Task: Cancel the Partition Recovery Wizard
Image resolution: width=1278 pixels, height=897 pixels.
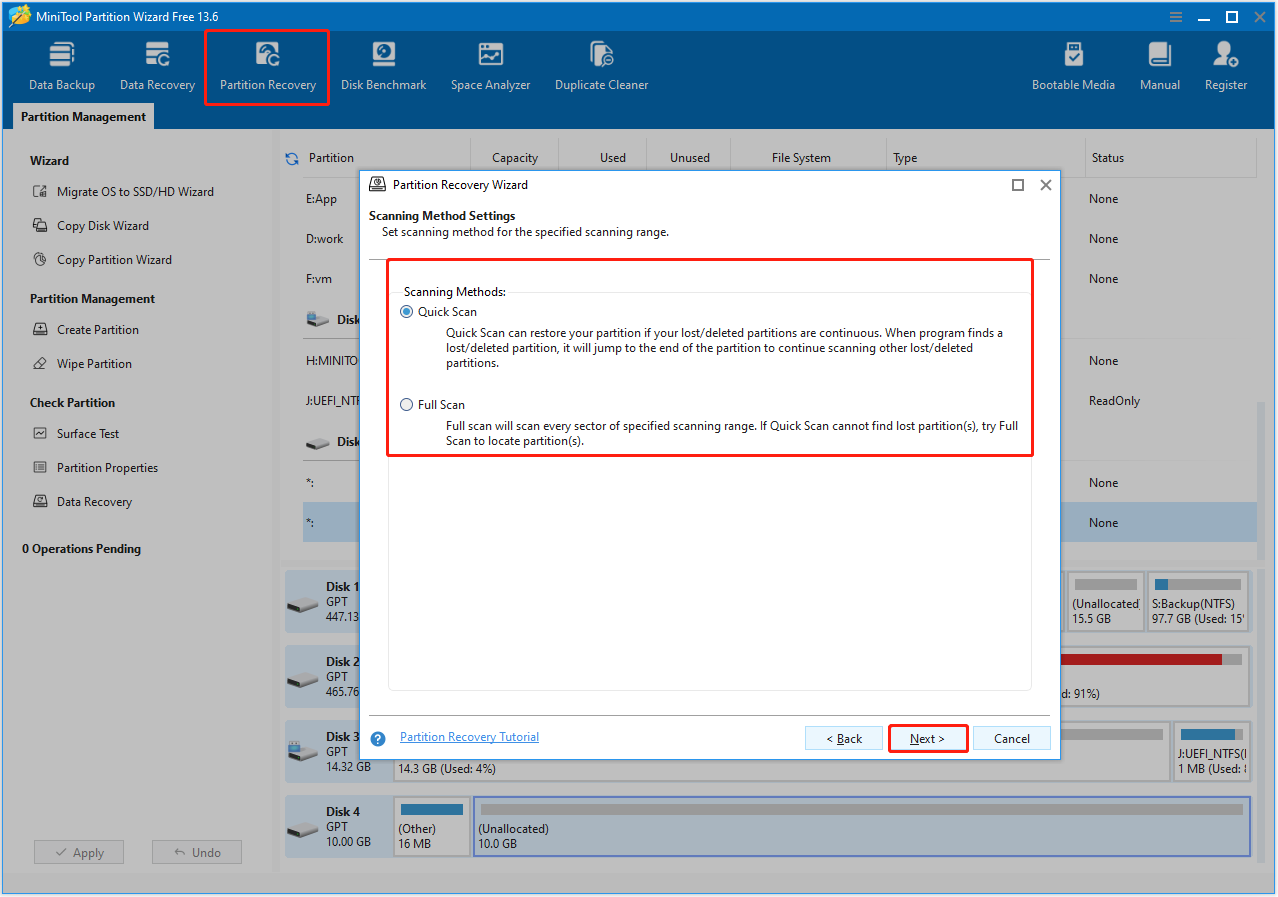Action: click(1011, 738)
